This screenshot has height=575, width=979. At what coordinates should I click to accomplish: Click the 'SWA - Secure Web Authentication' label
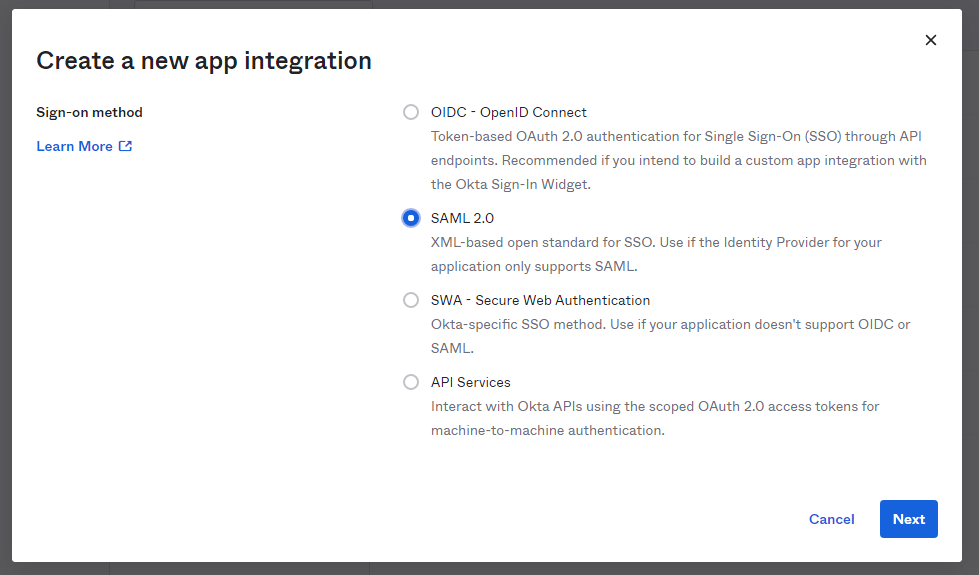click(540, 300)
